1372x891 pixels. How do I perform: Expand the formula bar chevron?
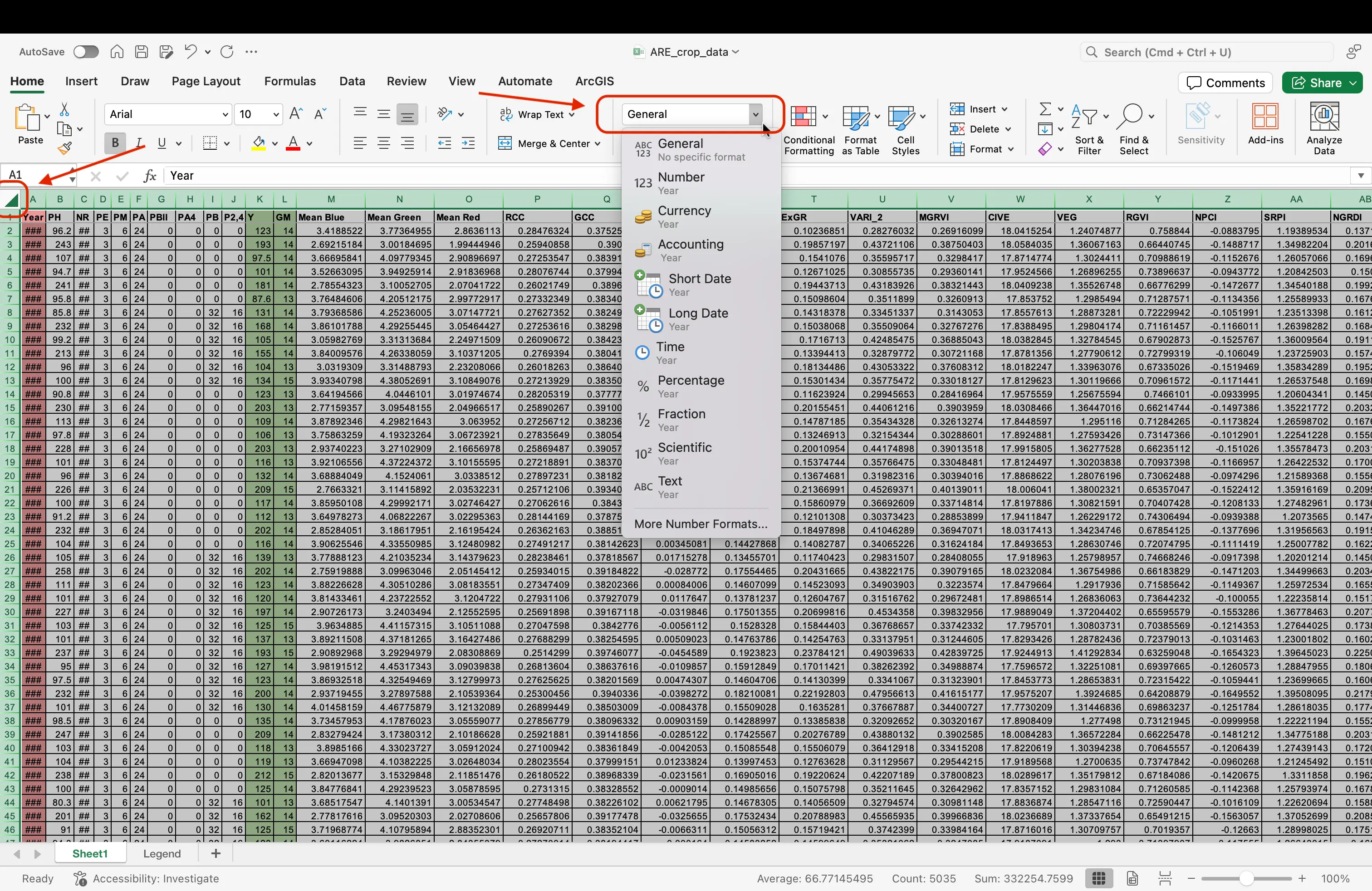tap(1361, 175)
